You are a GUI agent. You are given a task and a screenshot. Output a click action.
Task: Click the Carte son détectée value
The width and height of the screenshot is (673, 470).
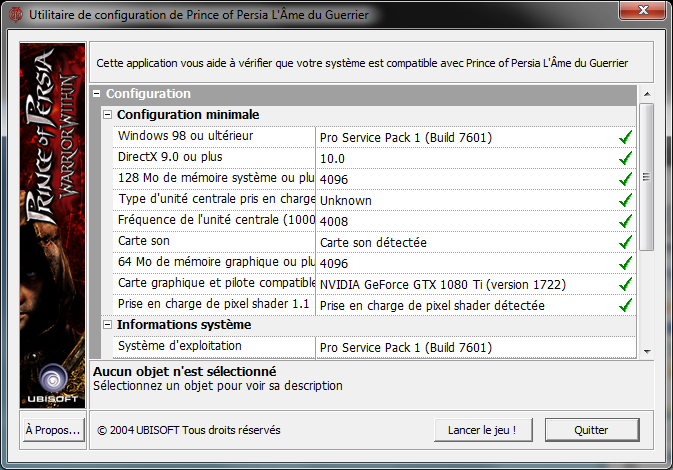373,243
